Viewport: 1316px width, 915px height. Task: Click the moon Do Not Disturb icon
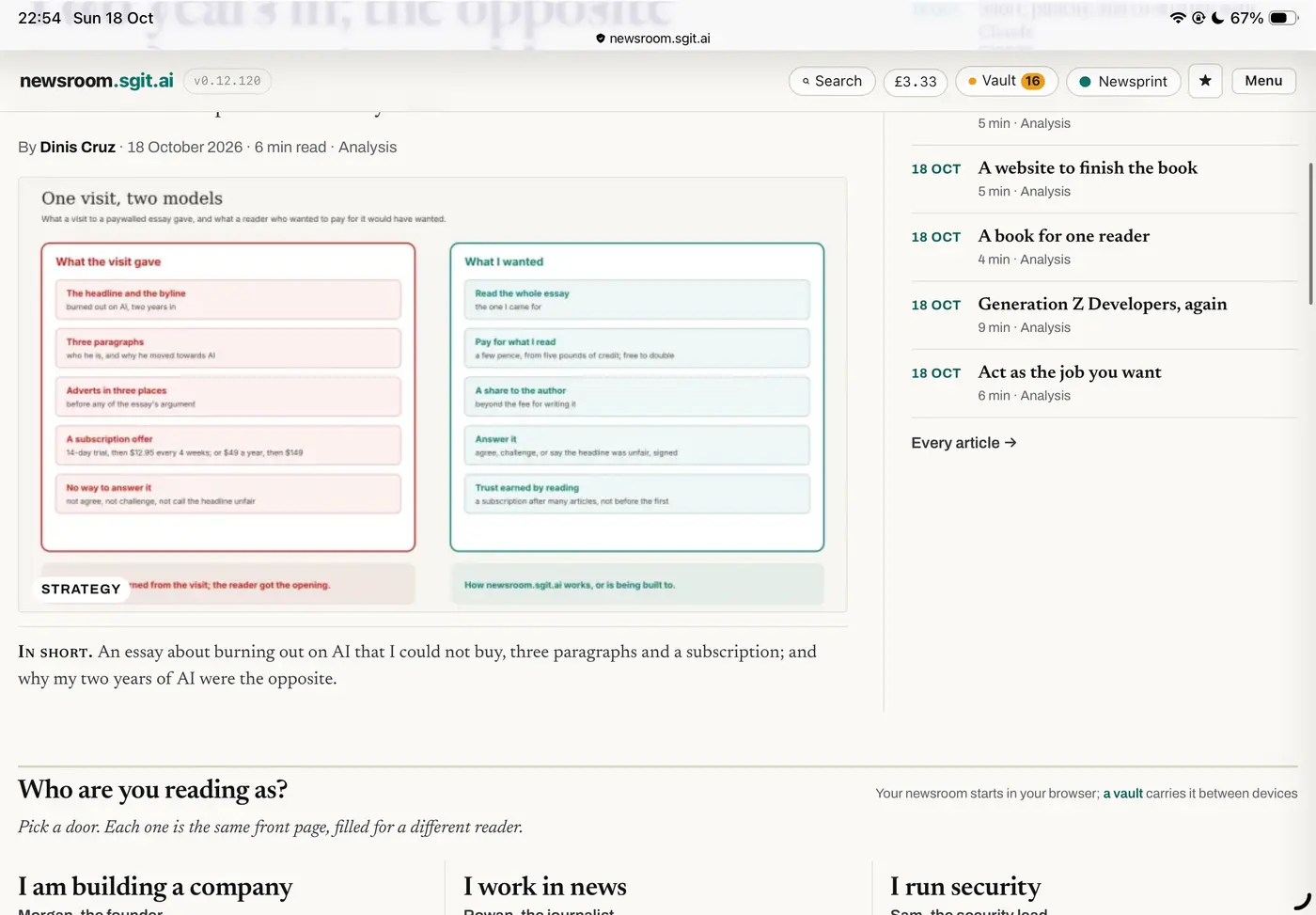(x=1218, y=18)
